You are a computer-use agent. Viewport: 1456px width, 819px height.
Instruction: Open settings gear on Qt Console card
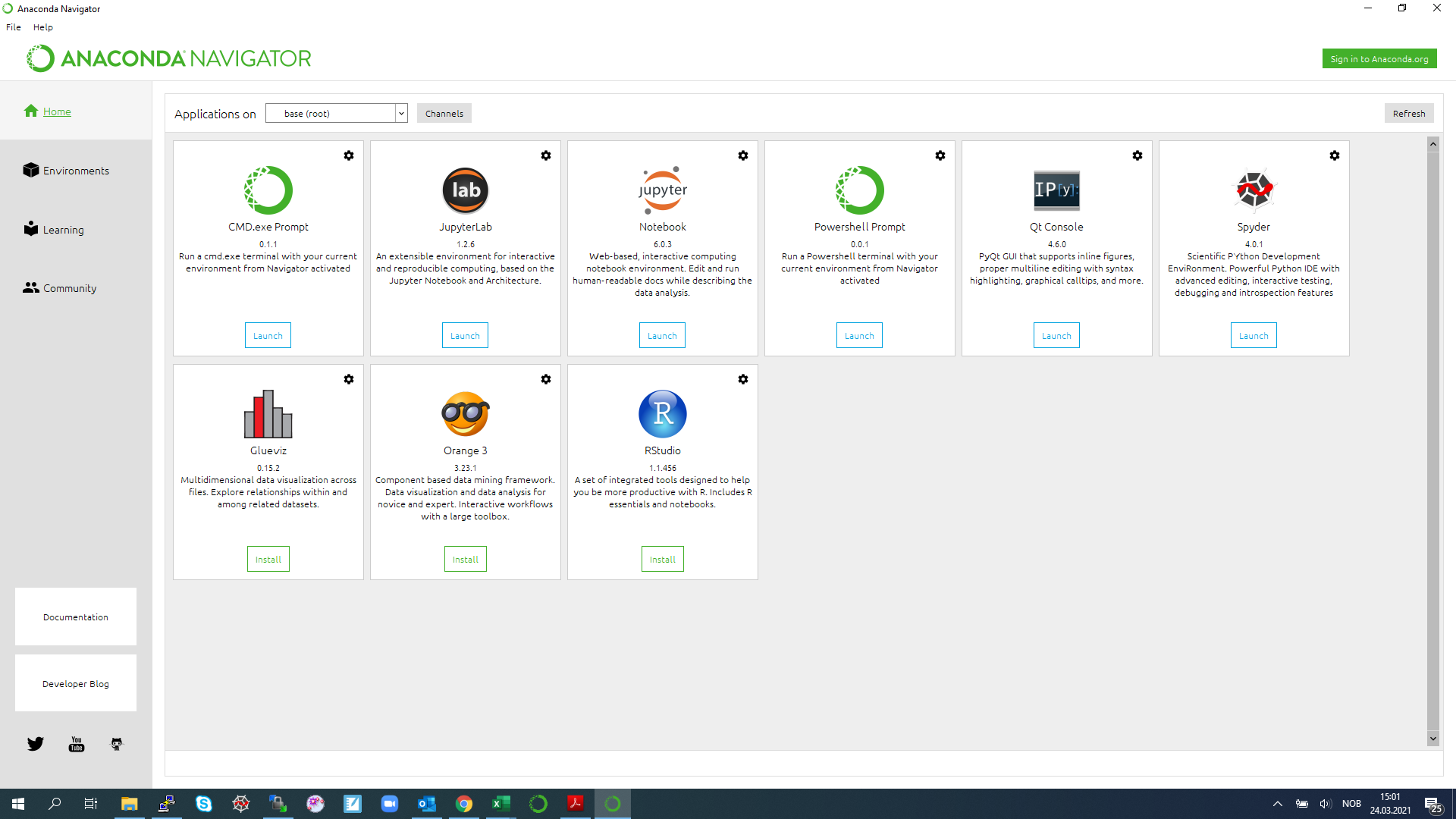(x=1137, y=155)
